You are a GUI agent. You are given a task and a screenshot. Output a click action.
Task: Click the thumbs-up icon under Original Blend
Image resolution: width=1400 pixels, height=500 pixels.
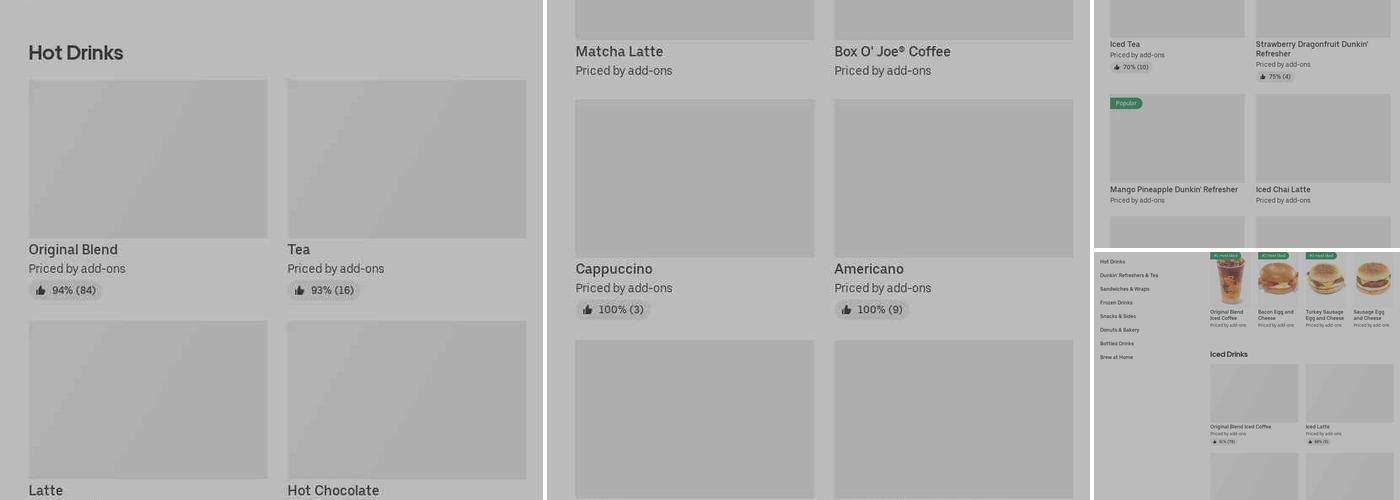[41, 291]
